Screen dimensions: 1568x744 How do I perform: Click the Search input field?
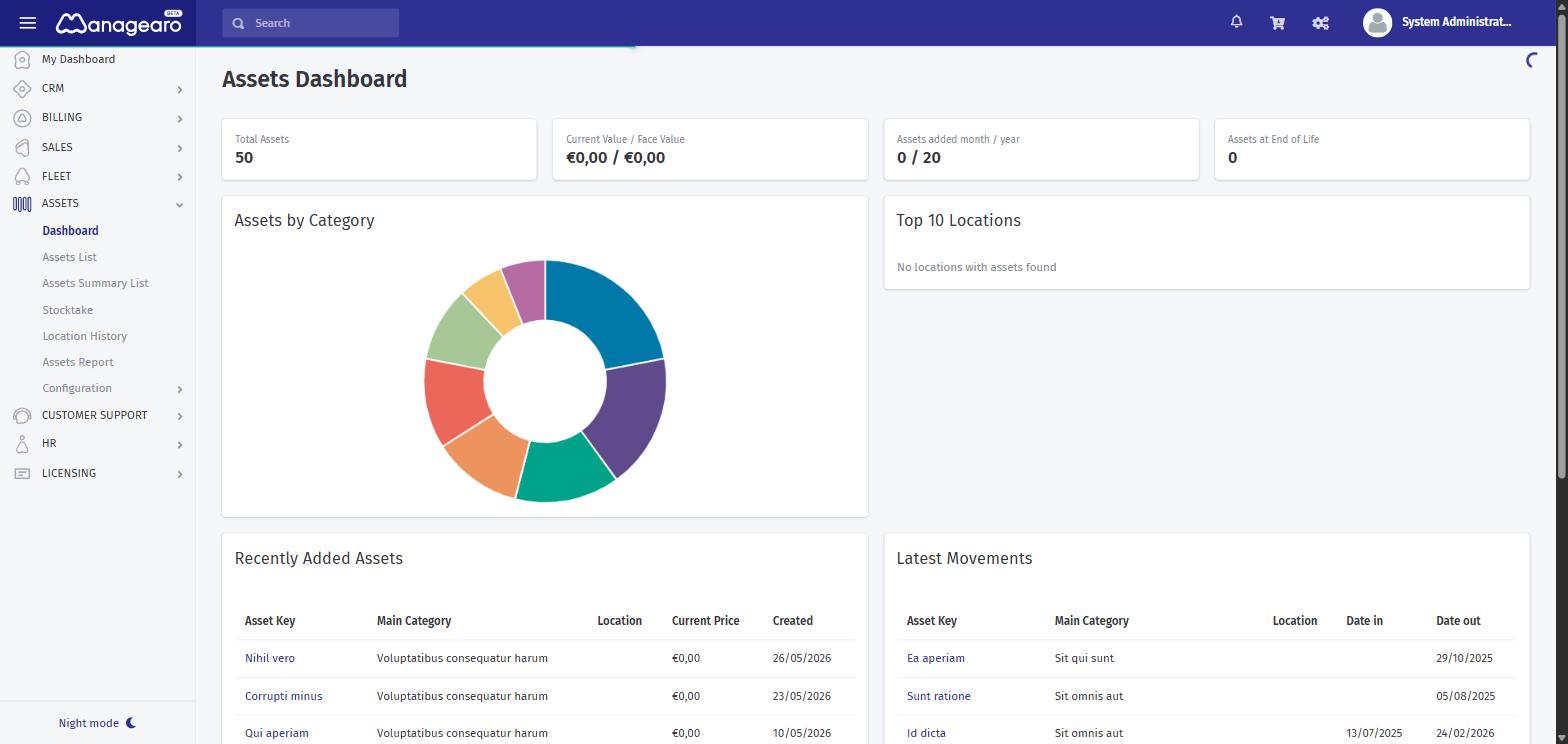(310, 23)
